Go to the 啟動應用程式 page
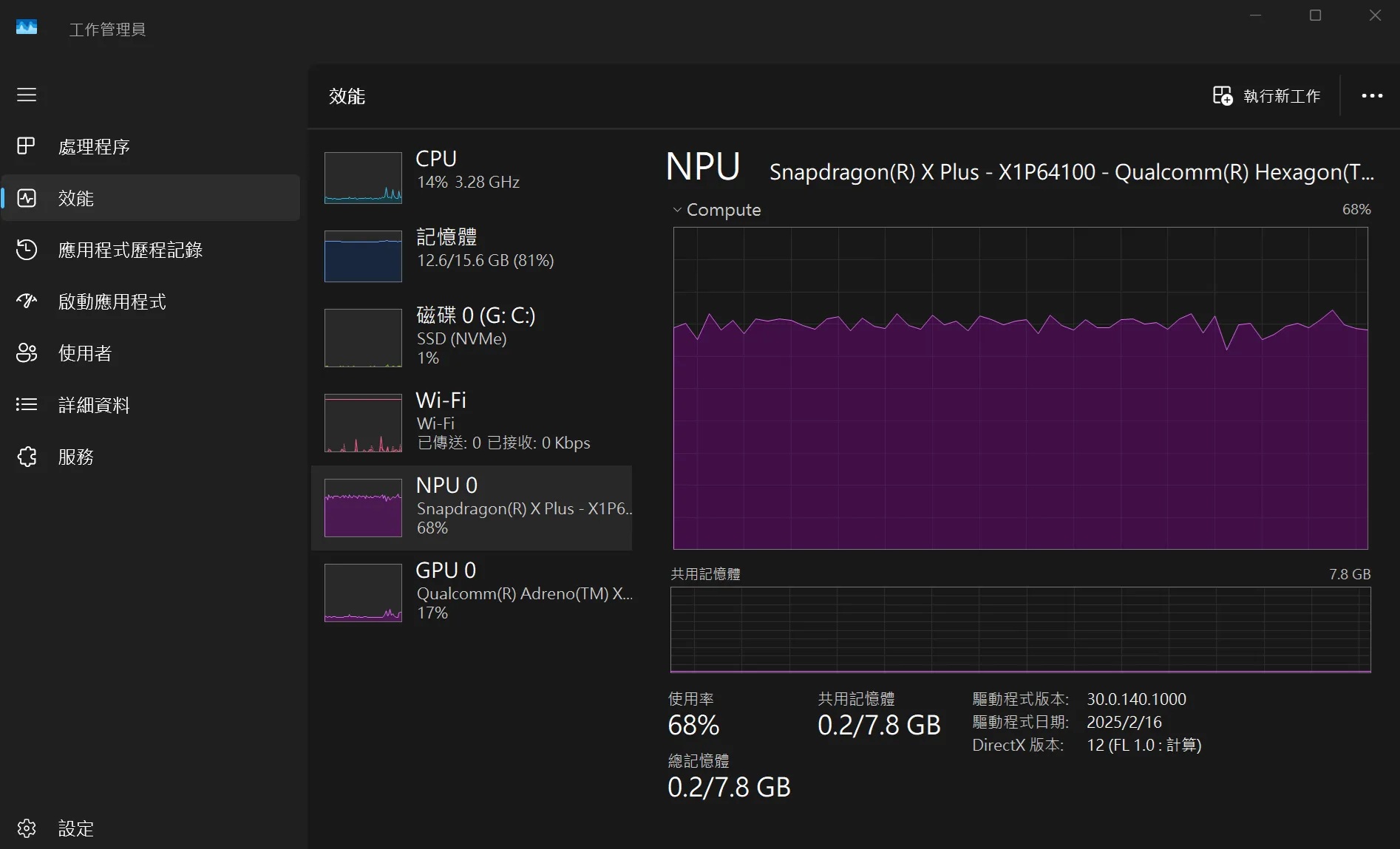The image size is (1400, 849). [151, 301]
